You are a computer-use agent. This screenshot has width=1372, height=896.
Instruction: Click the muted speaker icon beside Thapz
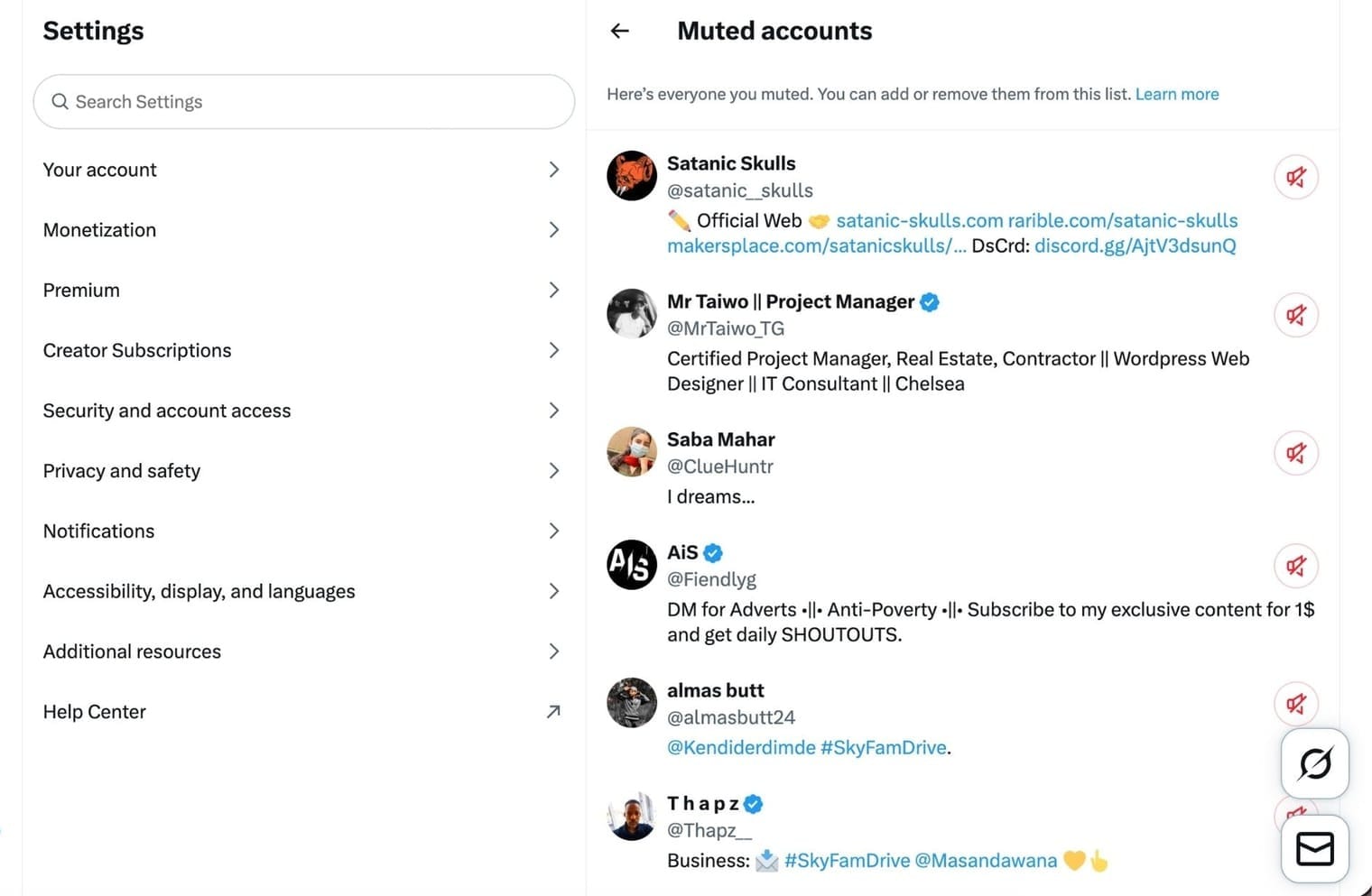pyautogui.click(x=1296, y=816)
